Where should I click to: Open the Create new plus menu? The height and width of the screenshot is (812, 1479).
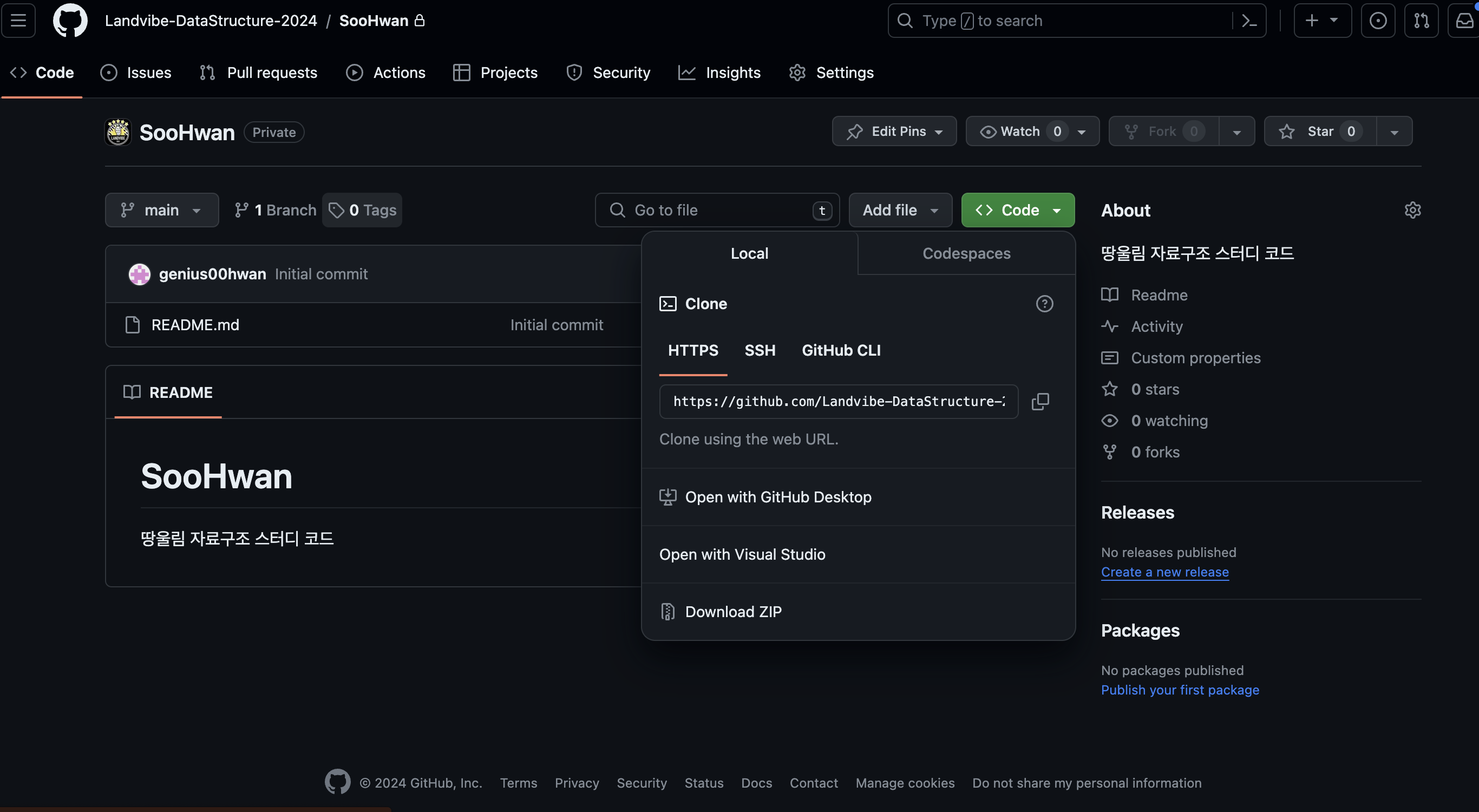[x=1322, y=21]
